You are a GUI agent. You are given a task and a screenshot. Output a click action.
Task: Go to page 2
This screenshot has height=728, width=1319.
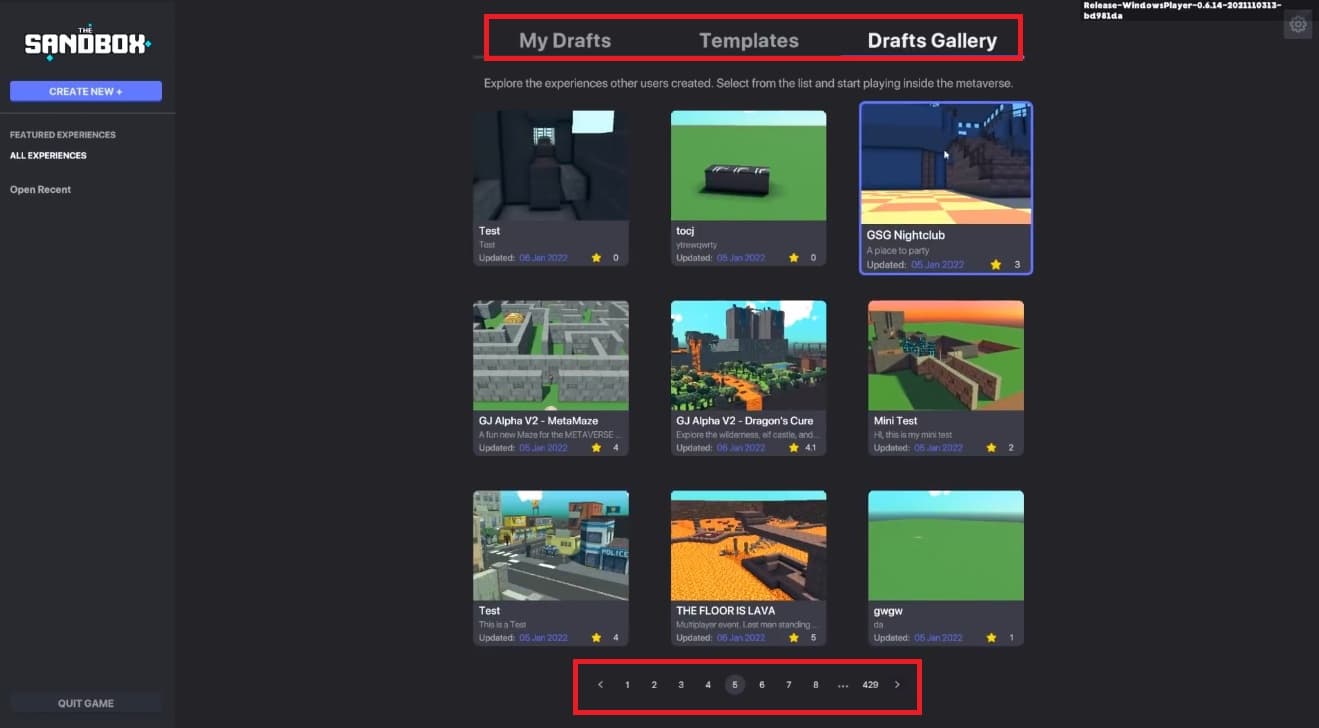[x=654, y=685]
